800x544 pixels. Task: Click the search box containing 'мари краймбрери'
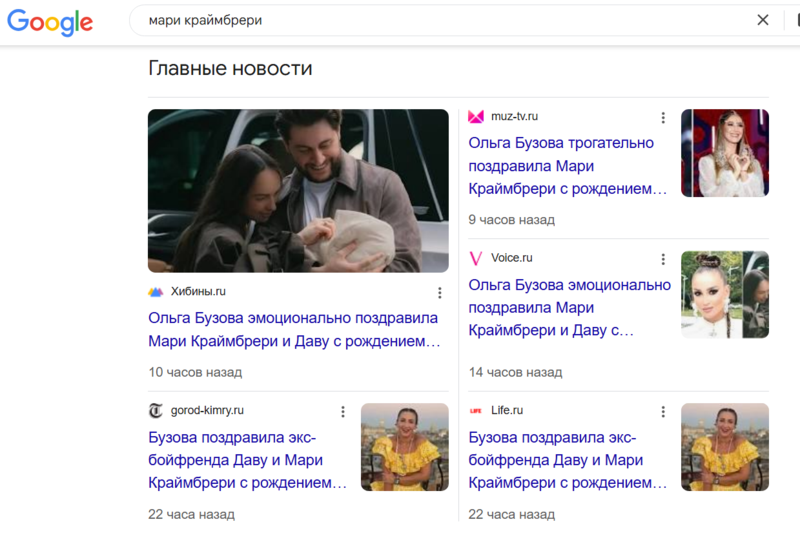[449, 20]
